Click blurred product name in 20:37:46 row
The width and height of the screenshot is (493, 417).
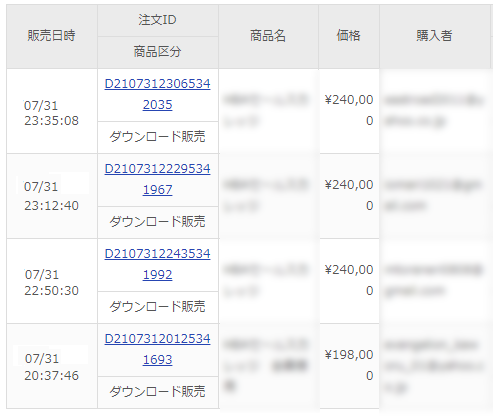click(x=266, y=365)
